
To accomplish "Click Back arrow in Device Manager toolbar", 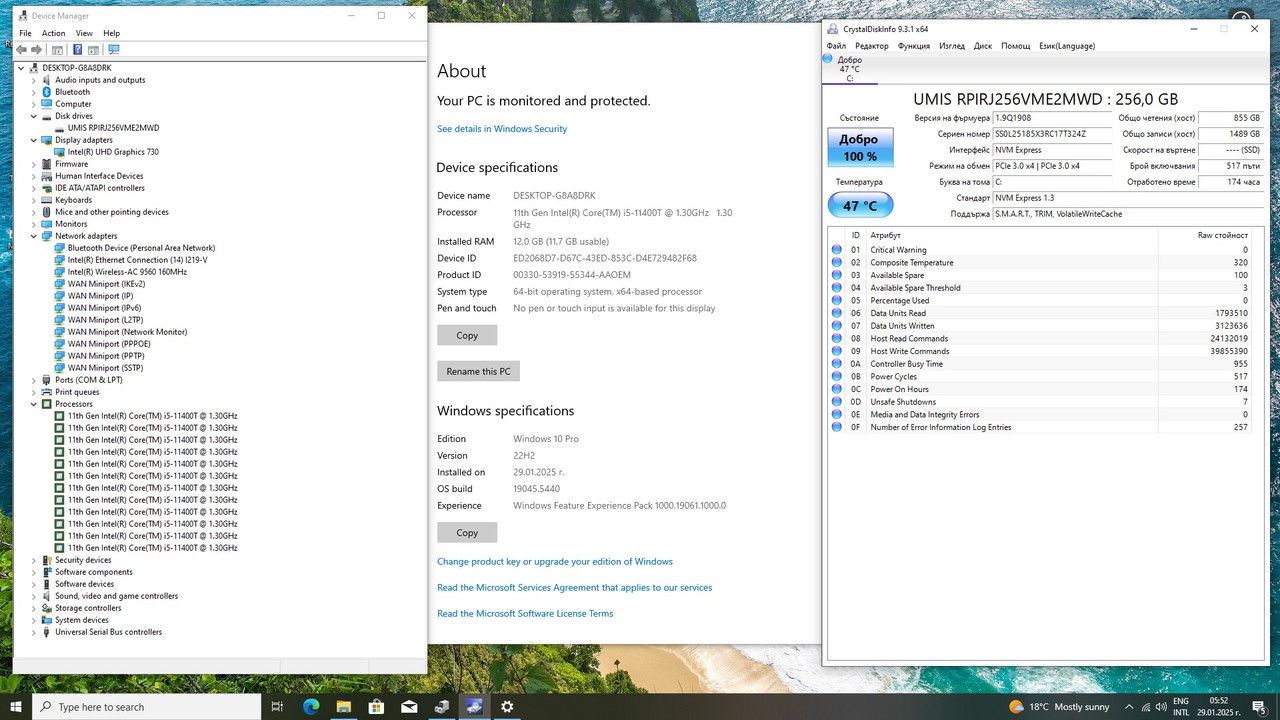I will 21,49.
